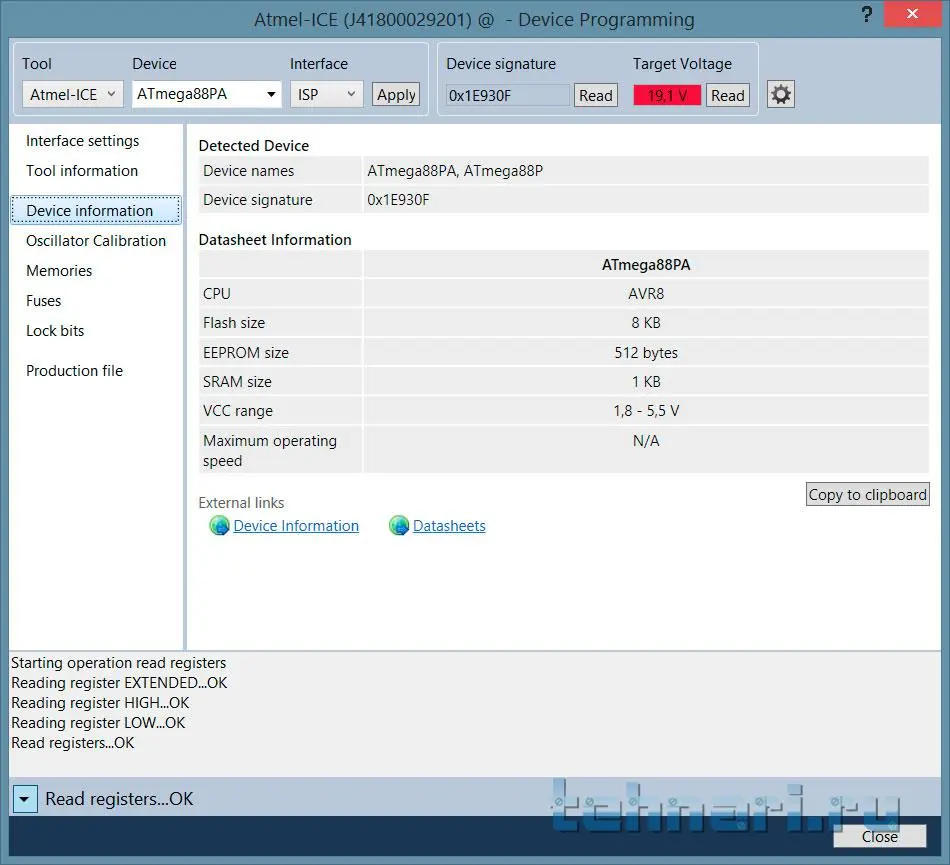
Task: Click the 'Maximum operating speed' row label
Action: (x=270, y=451)
